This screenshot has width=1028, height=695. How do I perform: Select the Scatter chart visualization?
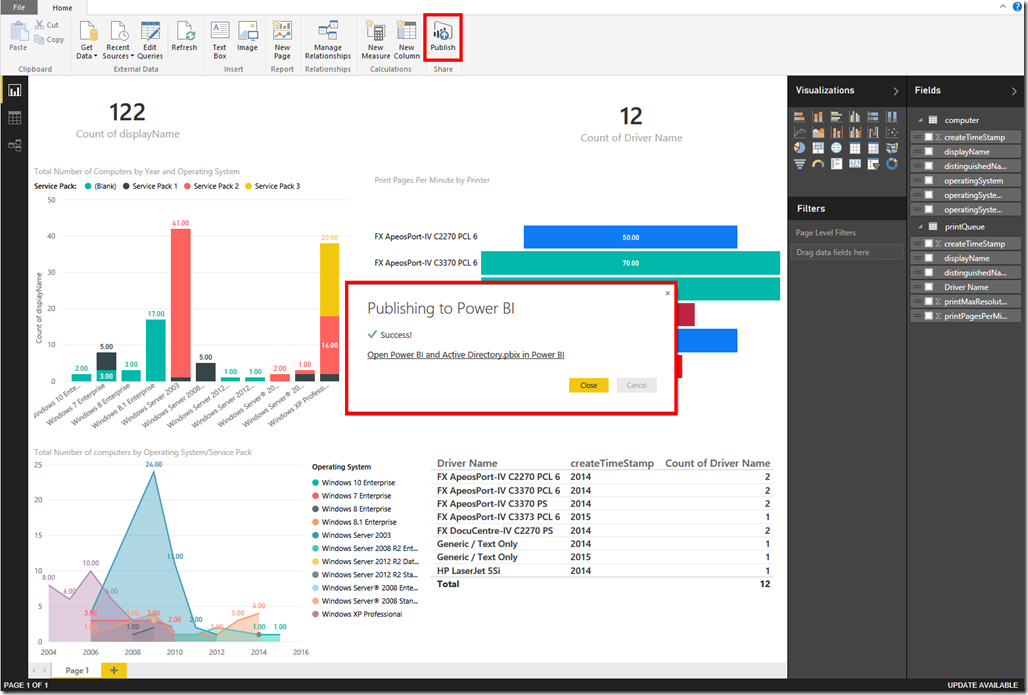[x=892, y=132]
